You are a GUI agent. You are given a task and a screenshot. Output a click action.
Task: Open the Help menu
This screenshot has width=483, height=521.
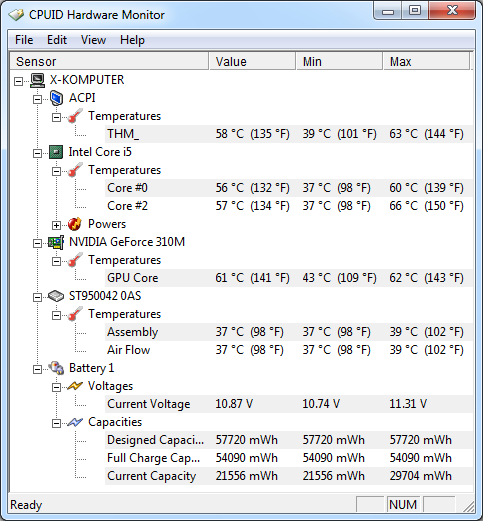click(132, 40)
